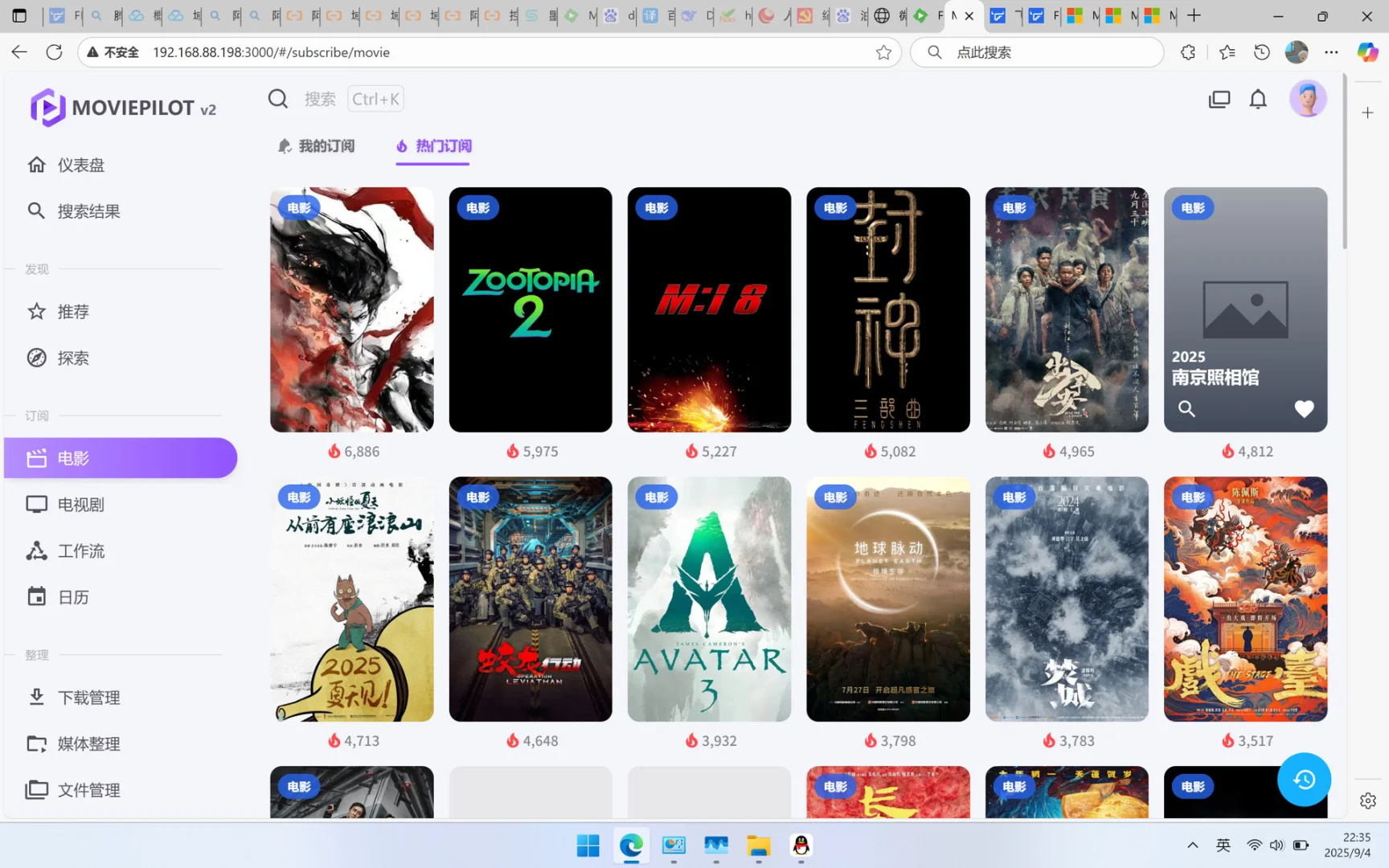This screenshot has width=1389, height=868.
Task: Open a new browser tab
Action: [1194, 15]
